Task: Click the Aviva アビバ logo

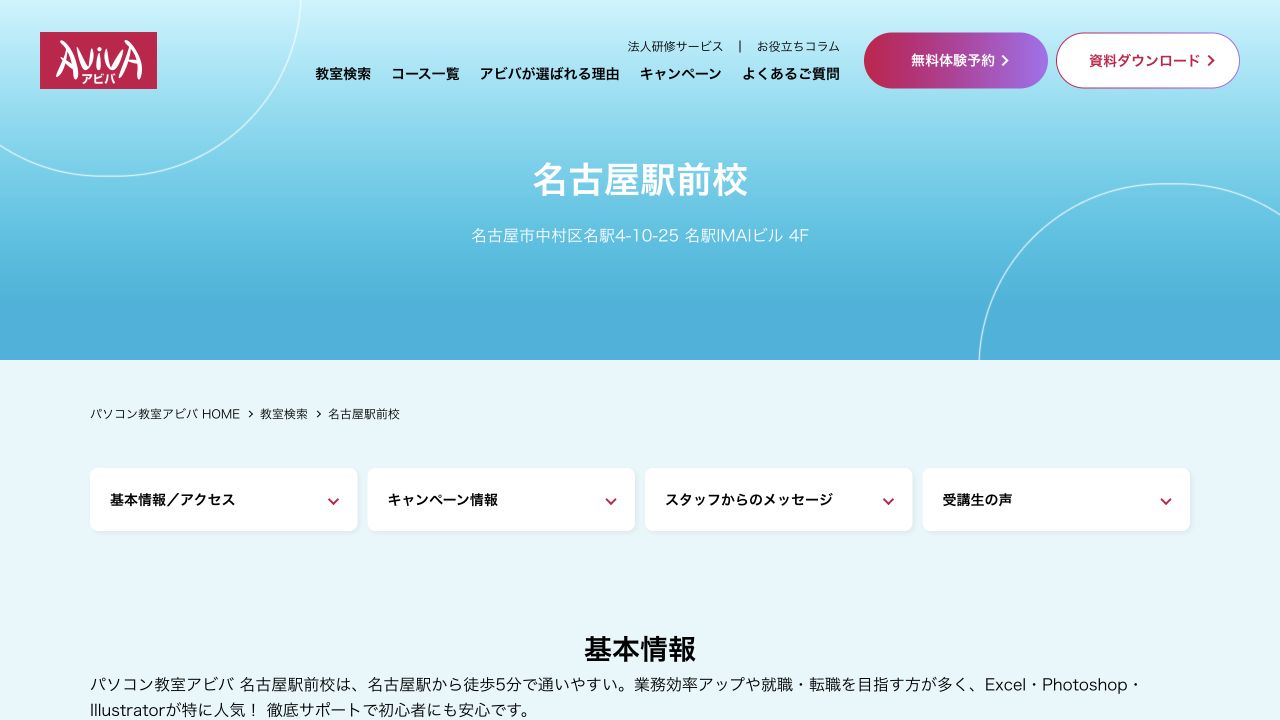Action: [98, 60]
